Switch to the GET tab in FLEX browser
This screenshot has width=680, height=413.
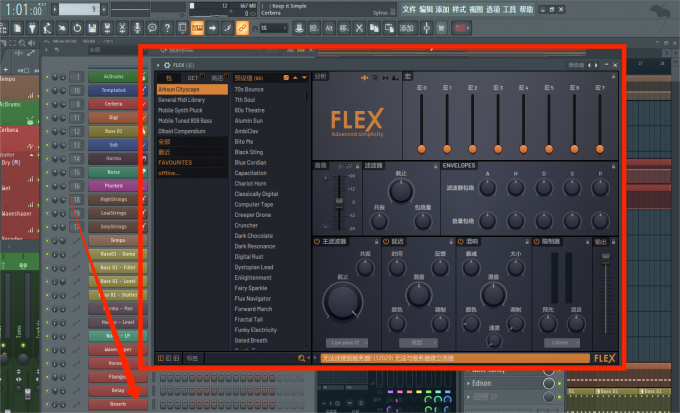coord(193,77)
